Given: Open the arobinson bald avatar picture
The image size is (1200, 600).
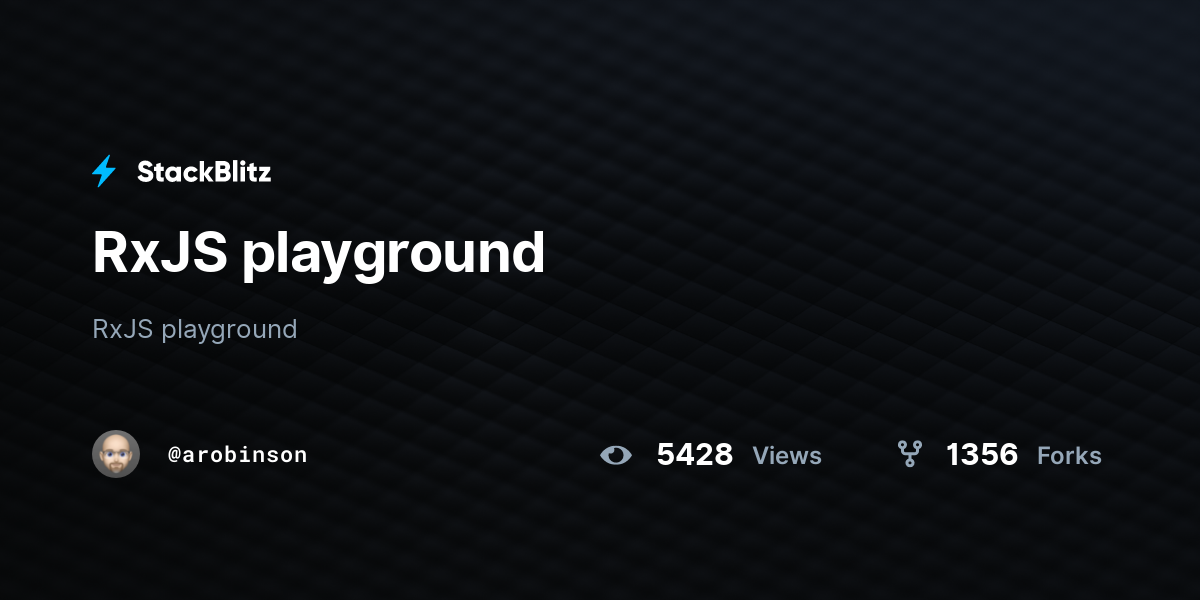Looking at the screenshot, I should click(x=116, y=454).
